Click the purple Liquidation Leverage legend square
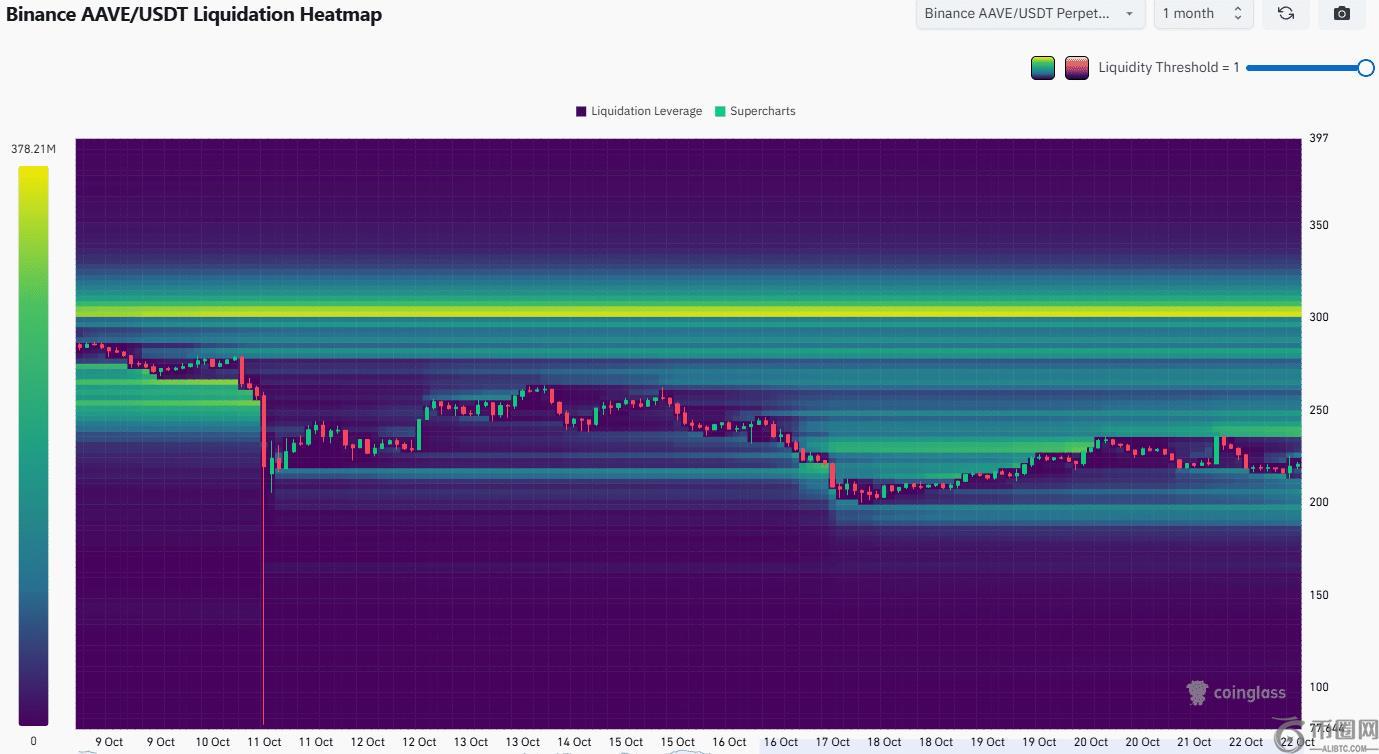Image resolution: width=1379 pixels, height=754 pixels. [581, 111]
